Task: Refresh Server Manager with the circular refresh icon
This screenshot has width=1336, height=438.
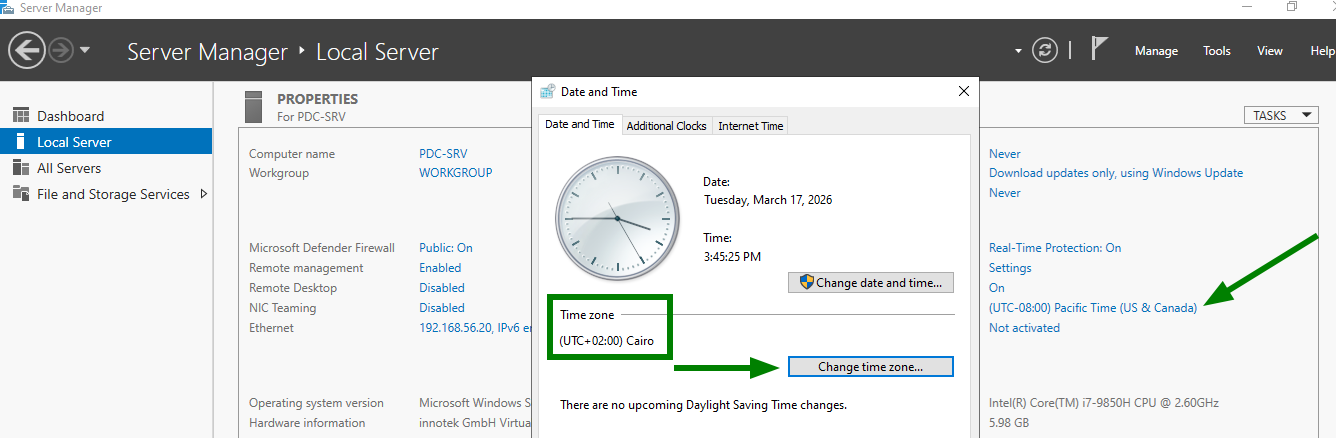Action: 1045,50
